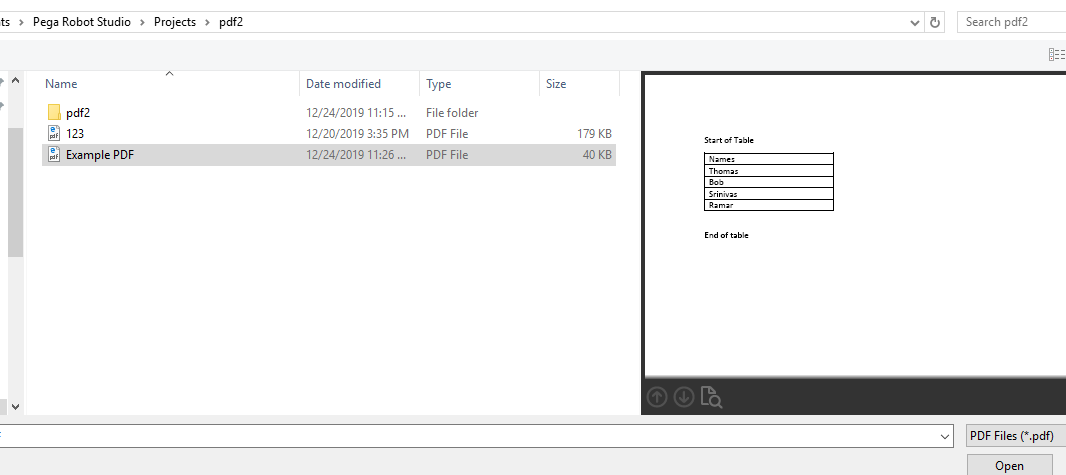Click 'Bob' row in preview table

click(x=769, y=182)
